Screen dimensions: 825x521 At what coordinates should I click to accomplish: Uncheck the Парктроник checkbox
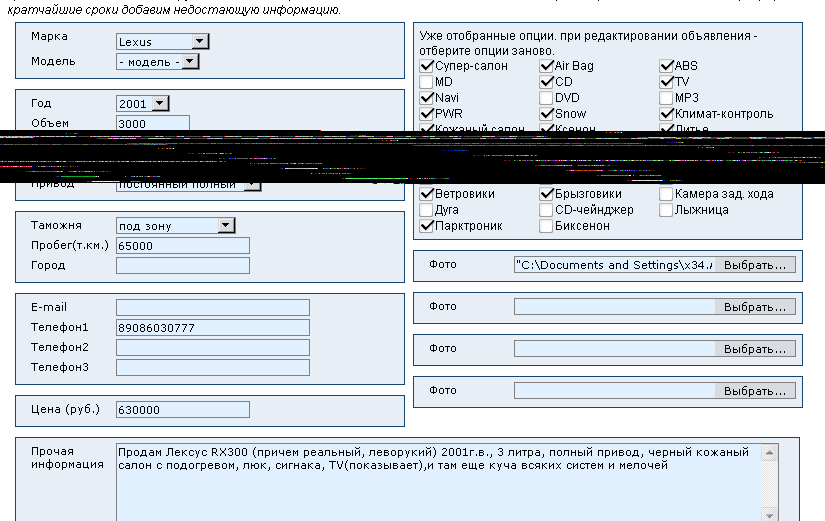(427, 226)
